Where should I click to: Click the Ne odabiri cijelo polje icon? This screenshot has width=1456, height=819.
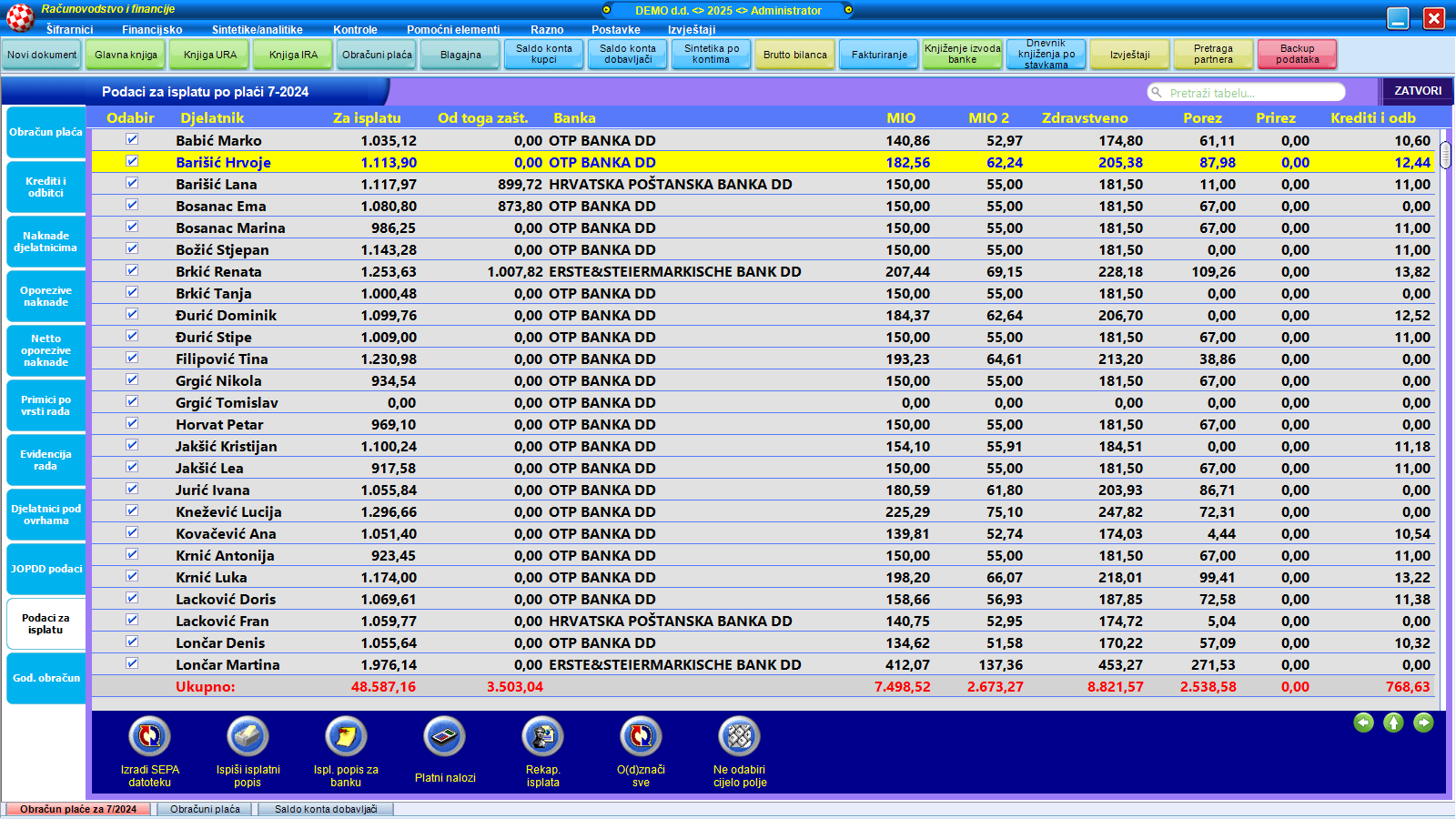pyautogui.click(x=740, y=736)
